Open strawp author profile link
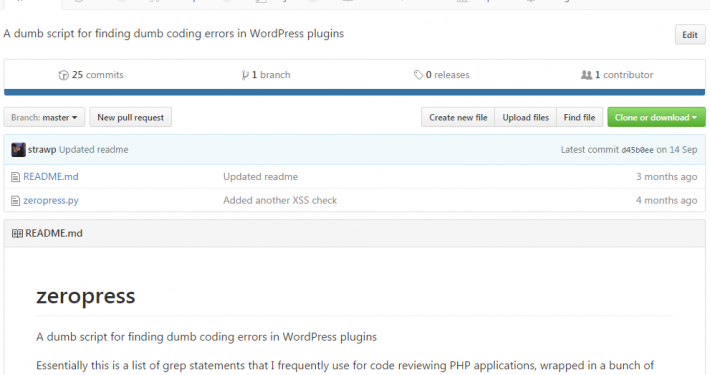This screenshot has height=375, width=710. tap(42, 149)
